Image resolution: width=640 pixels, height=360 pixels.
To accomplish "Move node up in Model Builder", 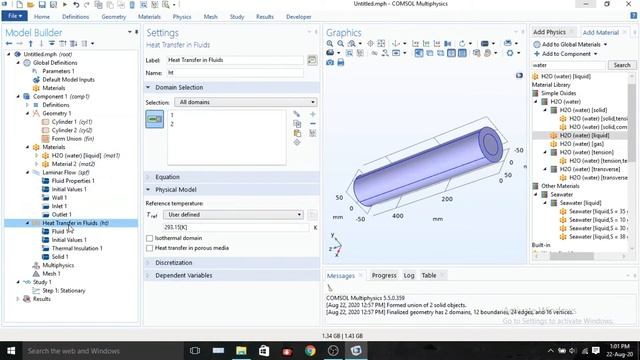I will pyautogui.click(x=31, y=43).
